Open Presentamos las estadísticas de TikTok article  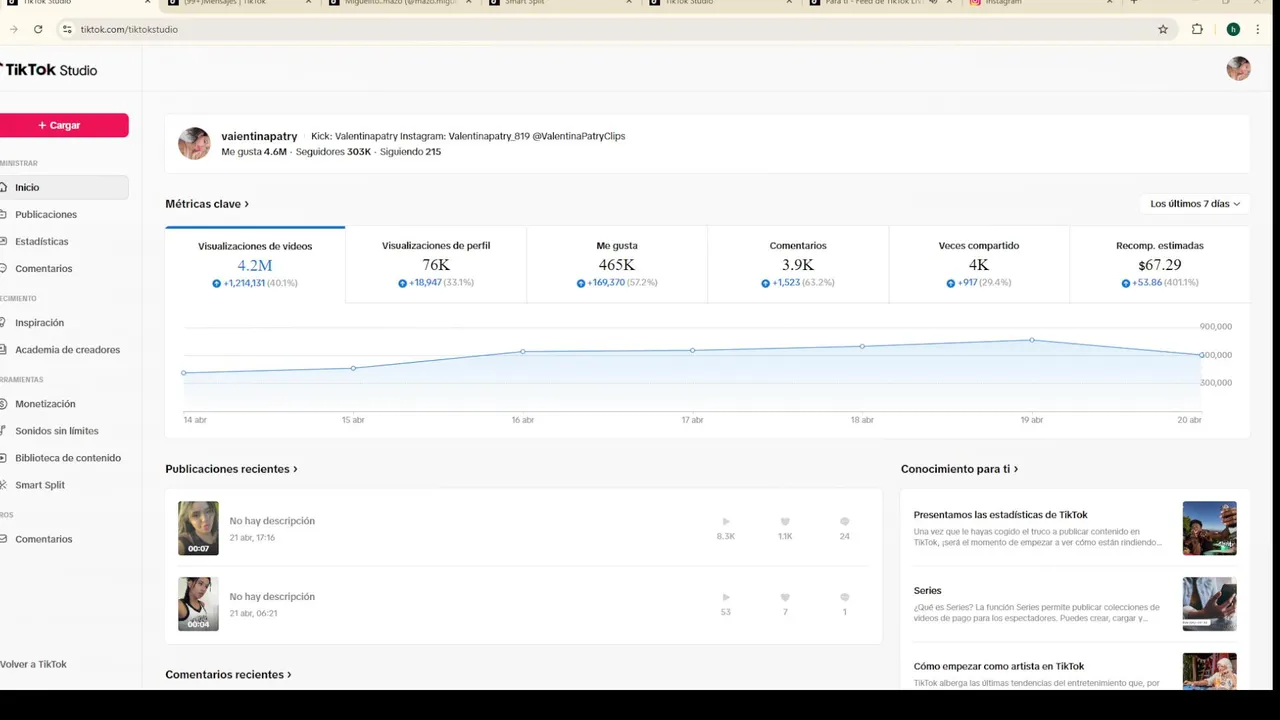[1000, 514]
